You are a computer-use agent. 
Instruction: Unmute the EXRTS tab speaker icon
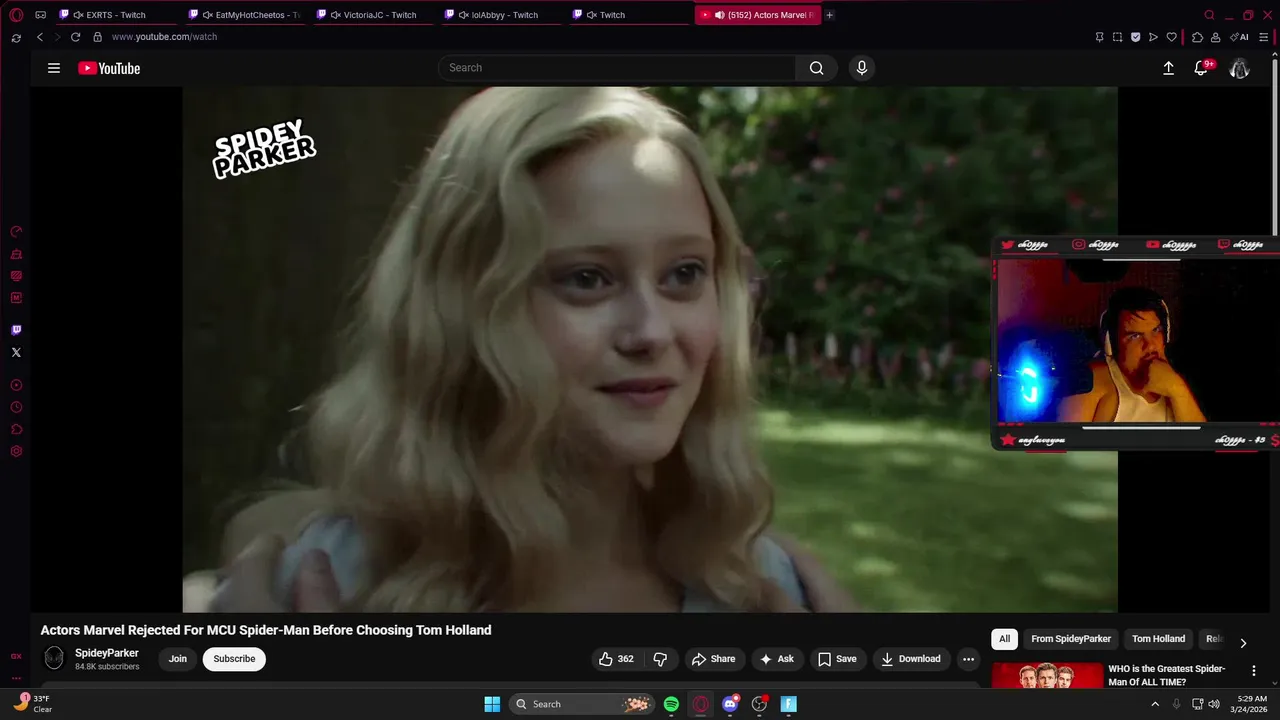click(78, 15)
